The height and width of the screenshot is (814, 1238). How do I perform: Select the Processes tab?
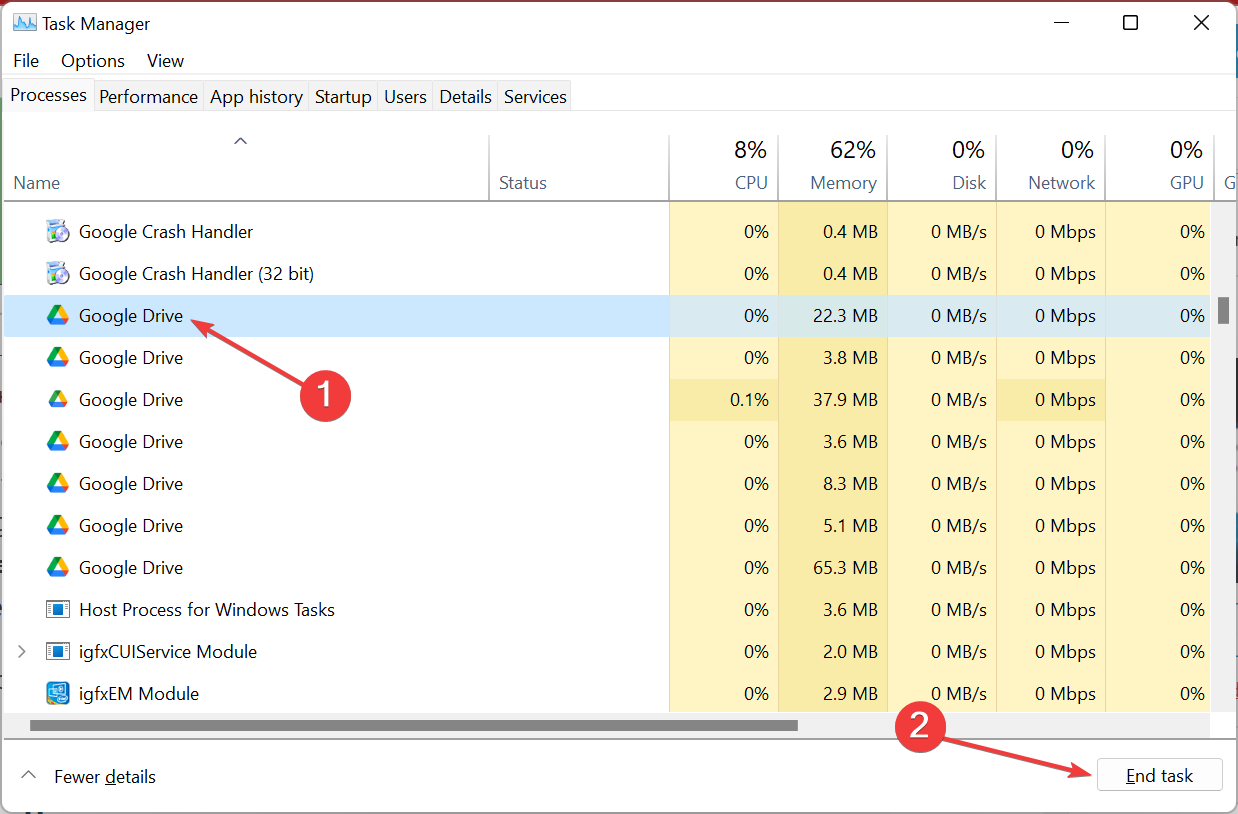coord(48,95)
